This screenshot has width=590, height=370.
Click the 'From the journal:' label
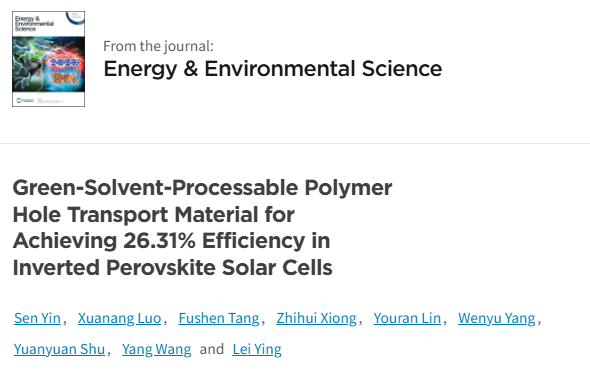pos(158,46)
